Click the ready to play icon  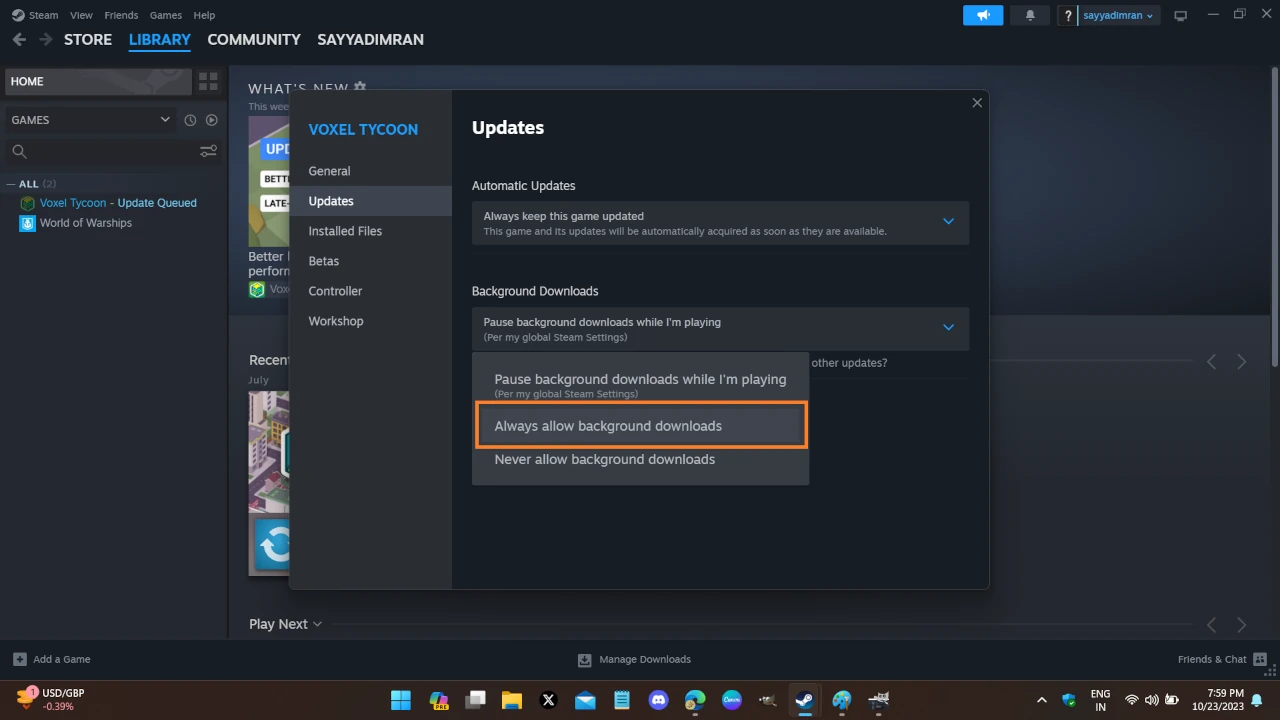coord(212,120)
